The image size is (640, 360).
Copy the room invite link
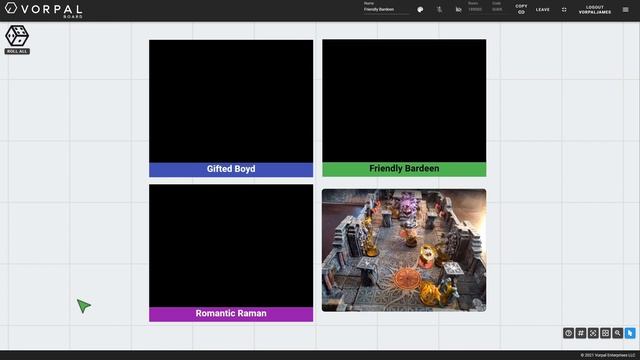coord(521,9)
